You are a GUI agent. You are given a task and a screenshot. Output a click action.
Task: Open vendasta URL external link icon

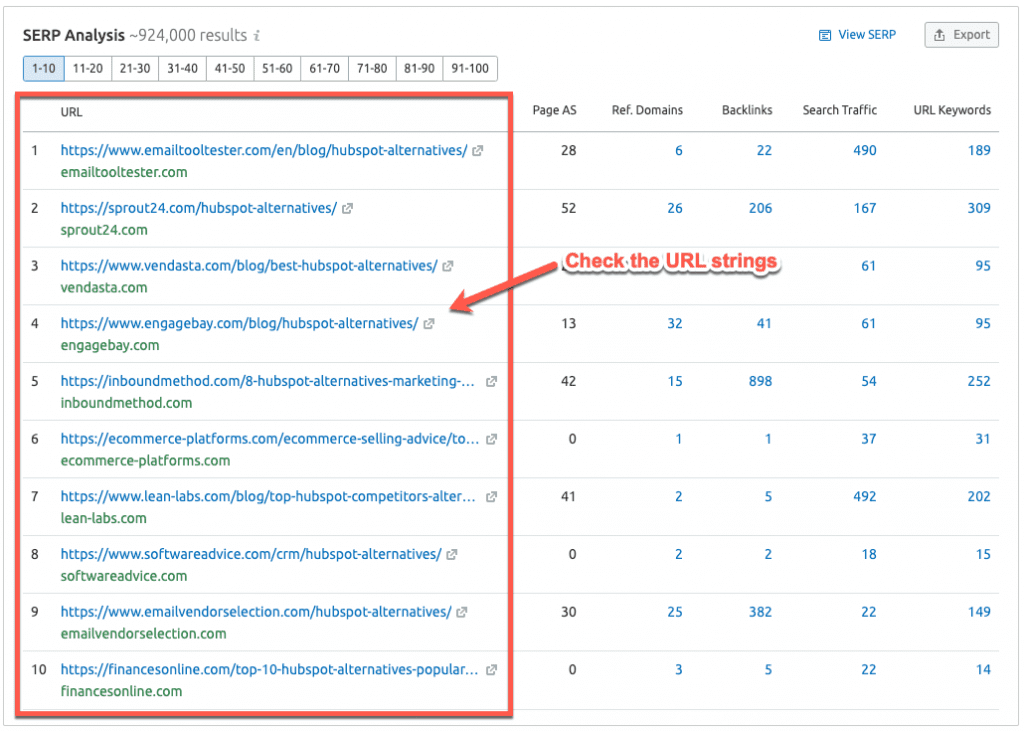[x=448, y=266]
